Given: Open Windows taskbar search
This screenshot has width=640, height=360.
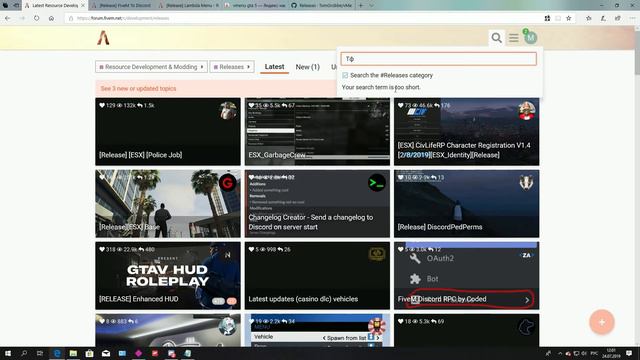Looking at the screenshot, I should [x=24, y=353].
